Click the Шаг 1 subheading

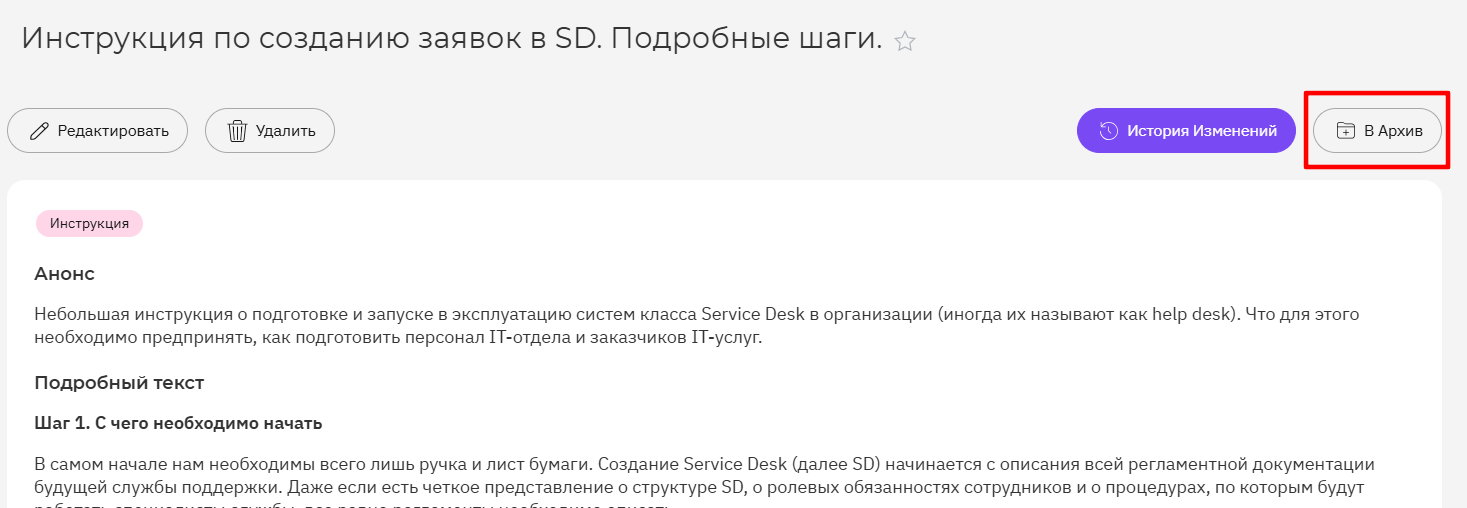[x=178, y=423]
